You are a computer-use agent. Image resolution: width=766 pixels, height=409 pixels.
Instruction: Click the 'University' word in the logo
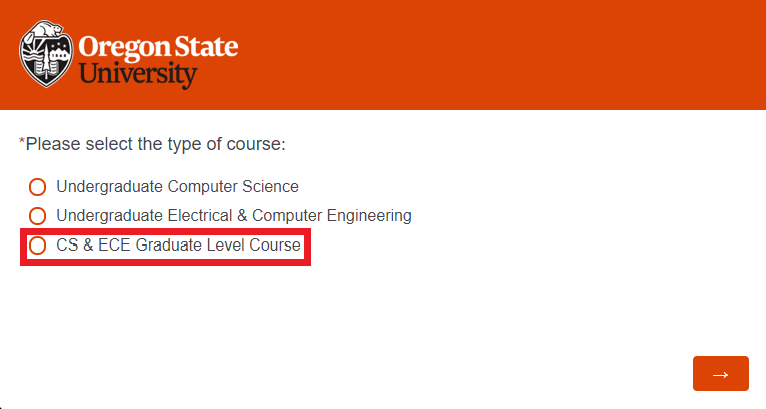pos(138,73)
